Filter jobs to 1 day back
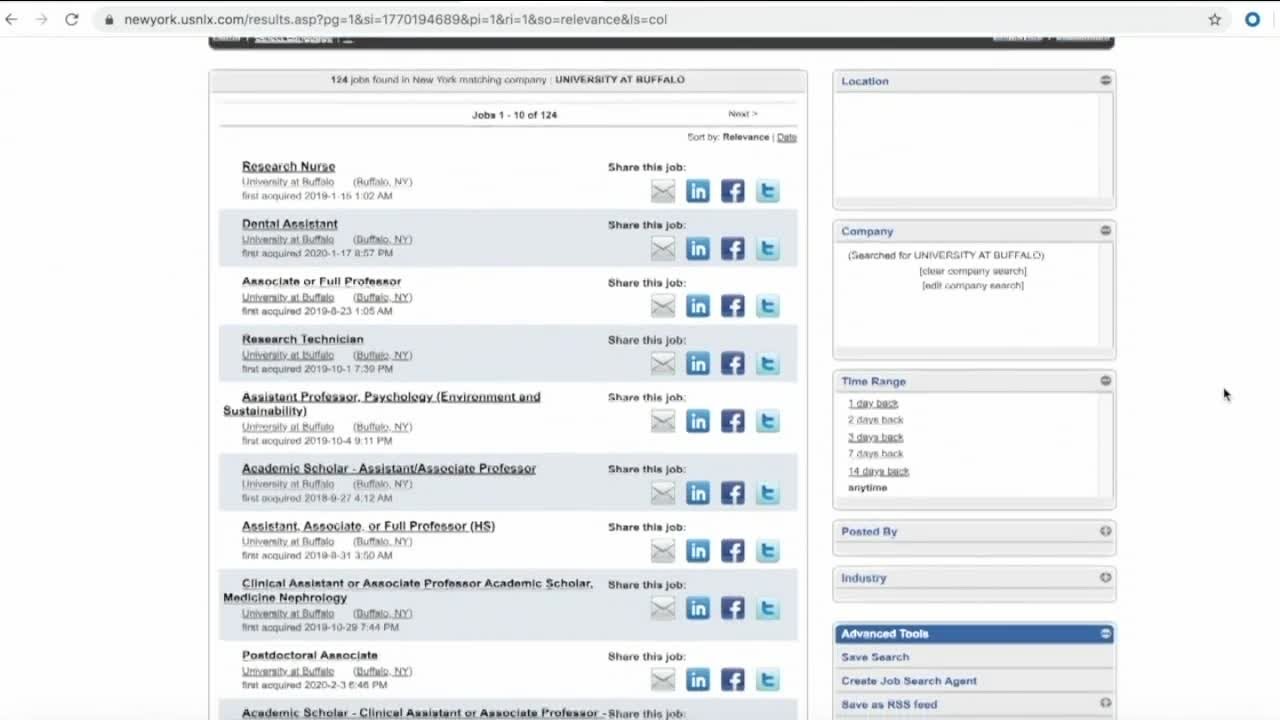Viewport: 1280px width, 720px height. [x=873, y=403]
